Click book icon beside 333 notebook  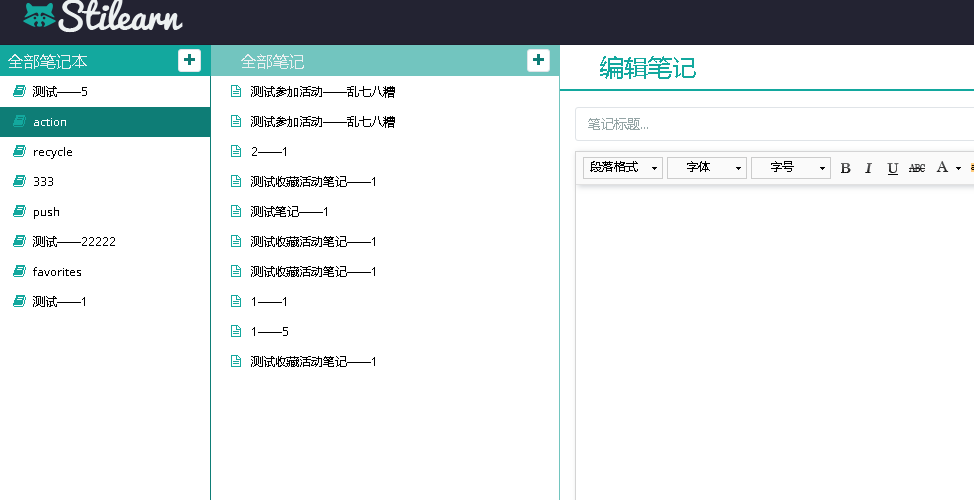tap(19, 181)
